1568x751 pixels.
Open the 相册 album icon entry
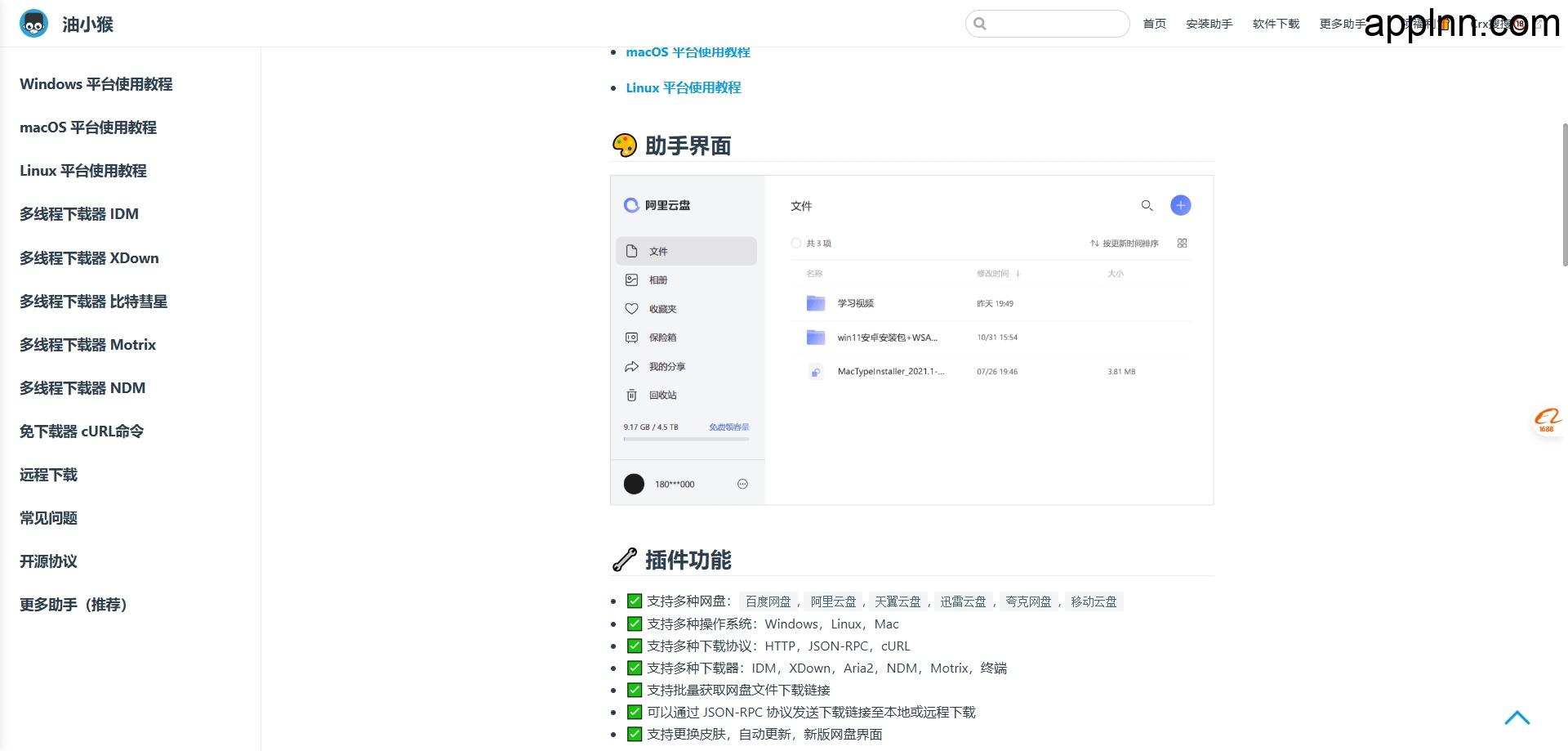(x=631, y=279)
